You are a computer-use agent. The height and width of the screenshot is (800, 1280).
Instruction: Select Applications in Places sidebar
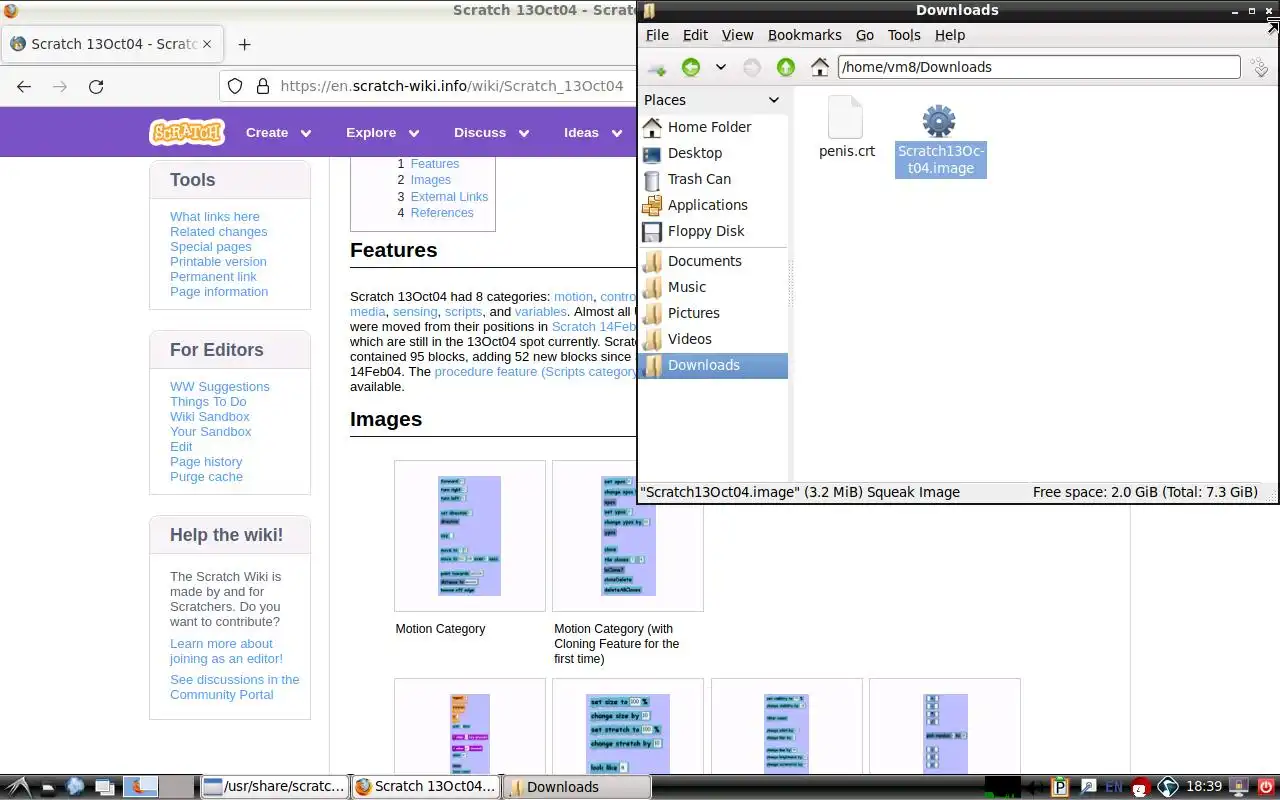click(x=713, y=205)
